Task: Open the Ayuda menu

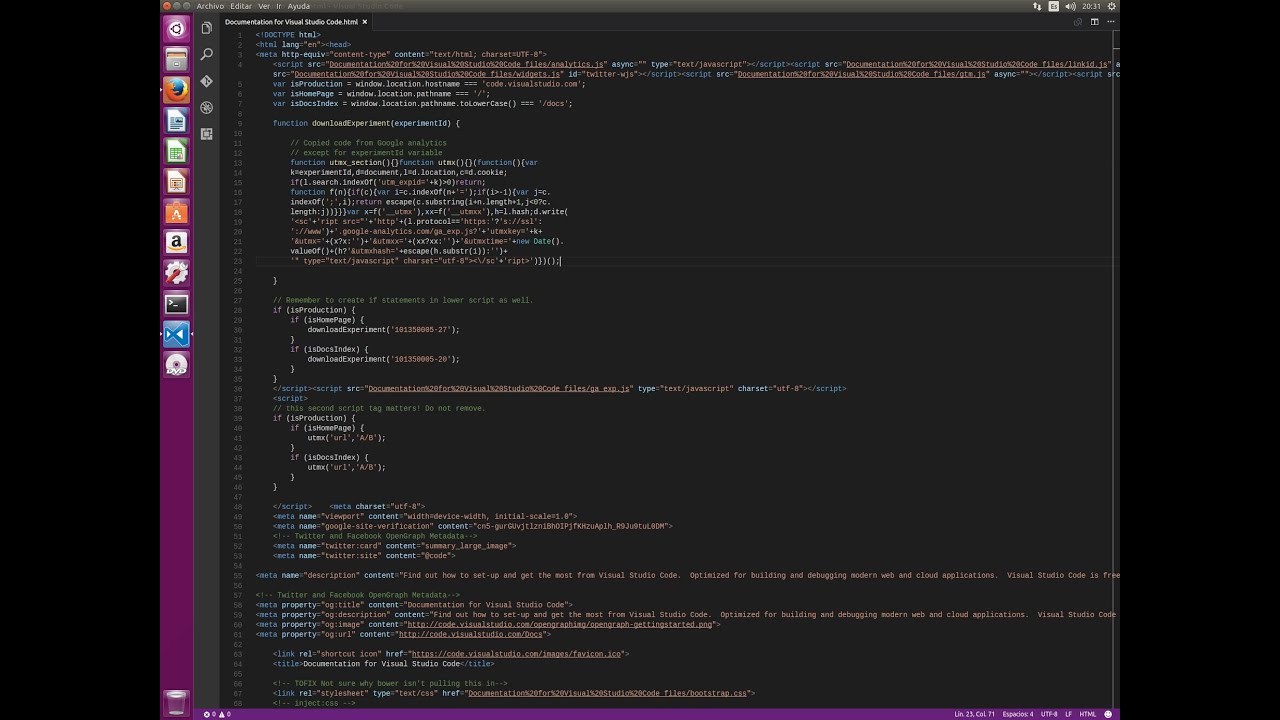Action: point(299,6)
